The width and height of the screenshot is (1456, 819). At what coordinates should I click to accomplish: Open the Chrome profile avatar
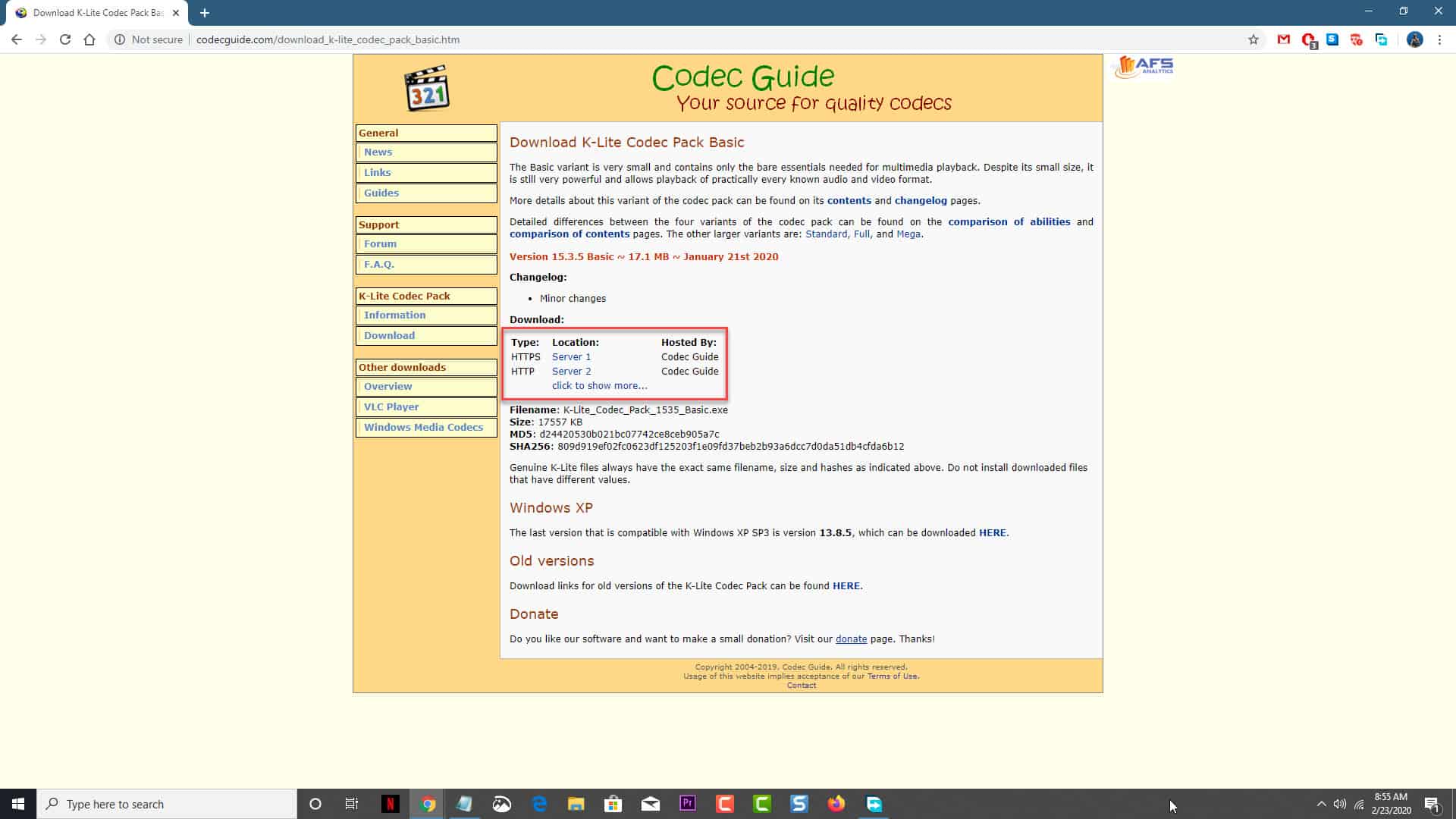coord(1415,39)
